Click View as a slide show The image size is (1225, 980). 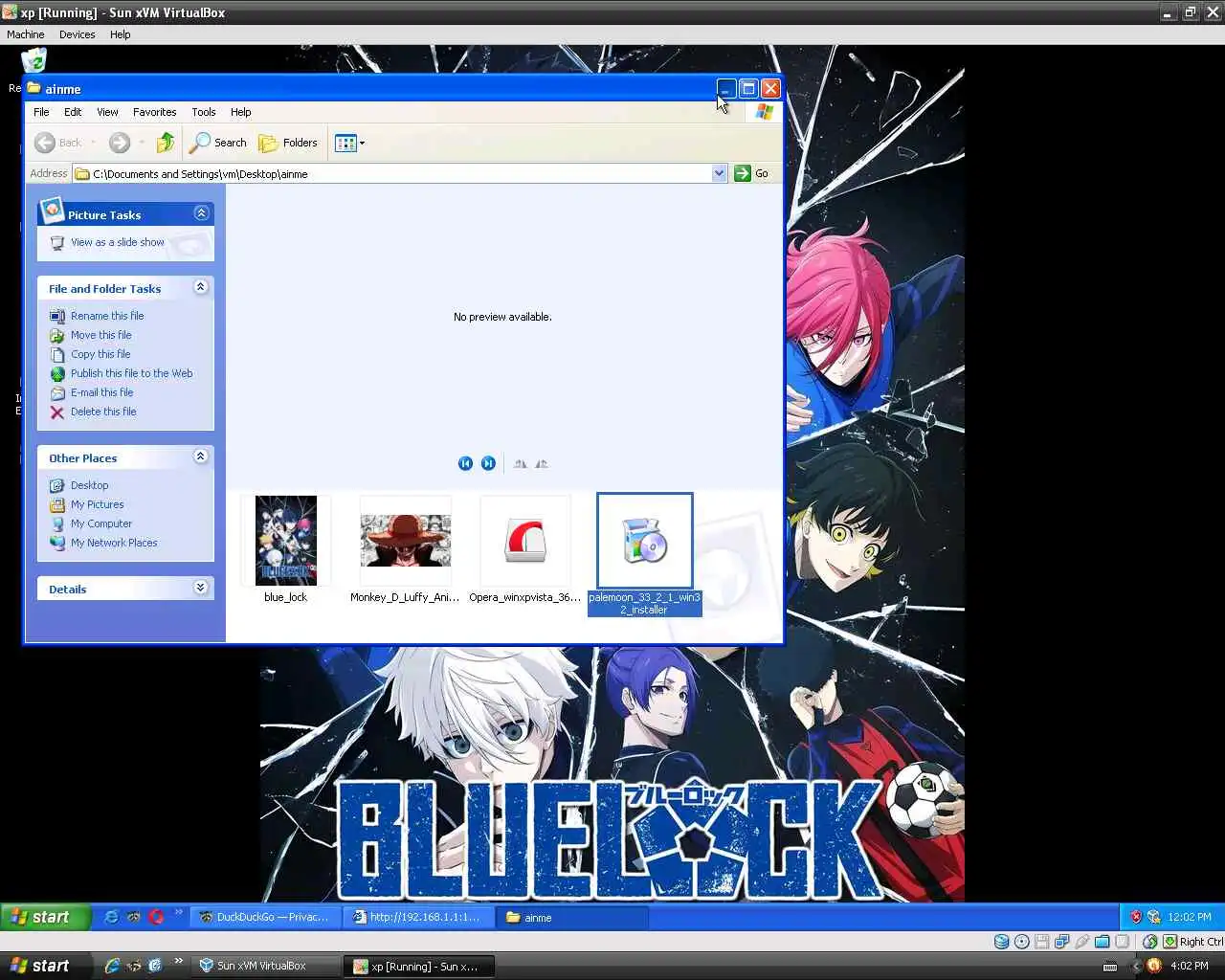click(x=117, y=242)
